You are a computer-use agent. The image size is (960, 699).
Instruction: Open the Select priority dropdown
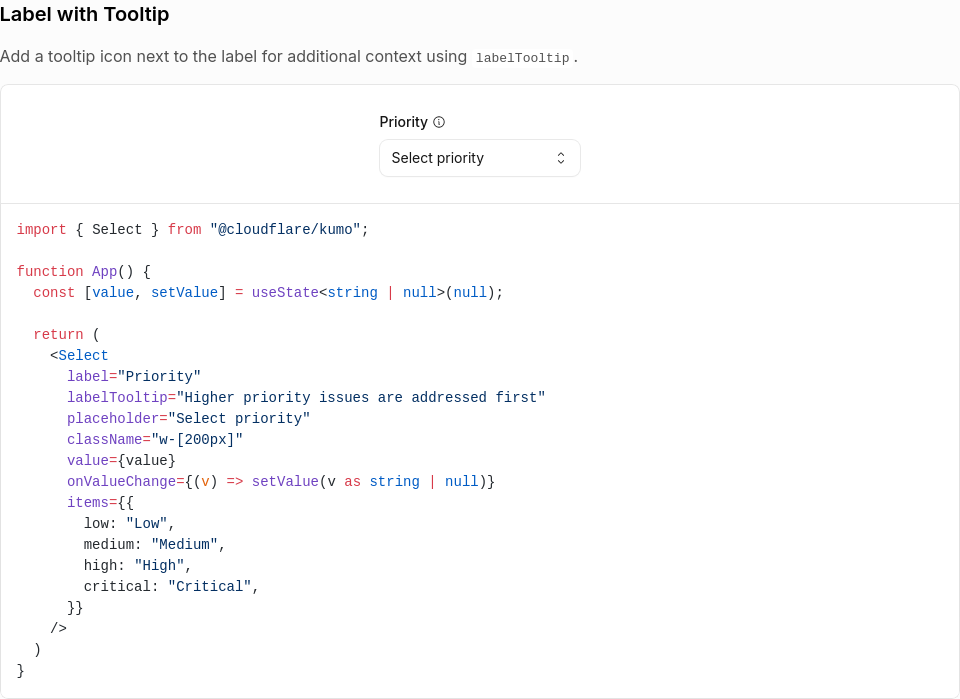click(x=480, y=158)
